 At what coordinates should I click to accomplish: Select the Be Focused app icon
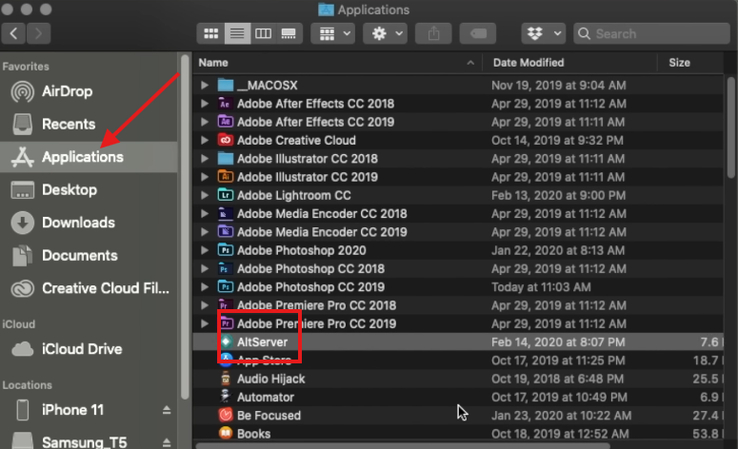coord(226,415)
